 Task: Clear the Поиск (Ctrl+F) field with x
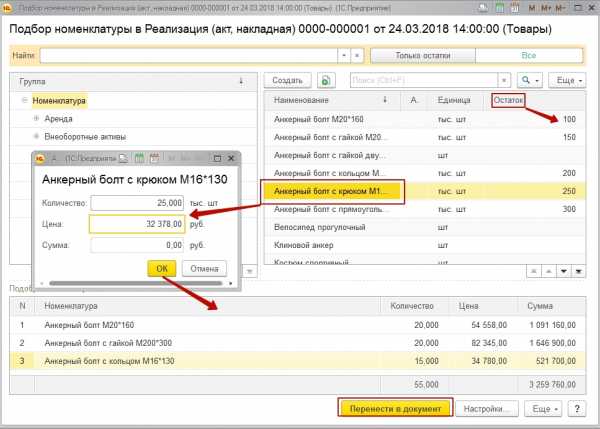[x=504, y=80]
